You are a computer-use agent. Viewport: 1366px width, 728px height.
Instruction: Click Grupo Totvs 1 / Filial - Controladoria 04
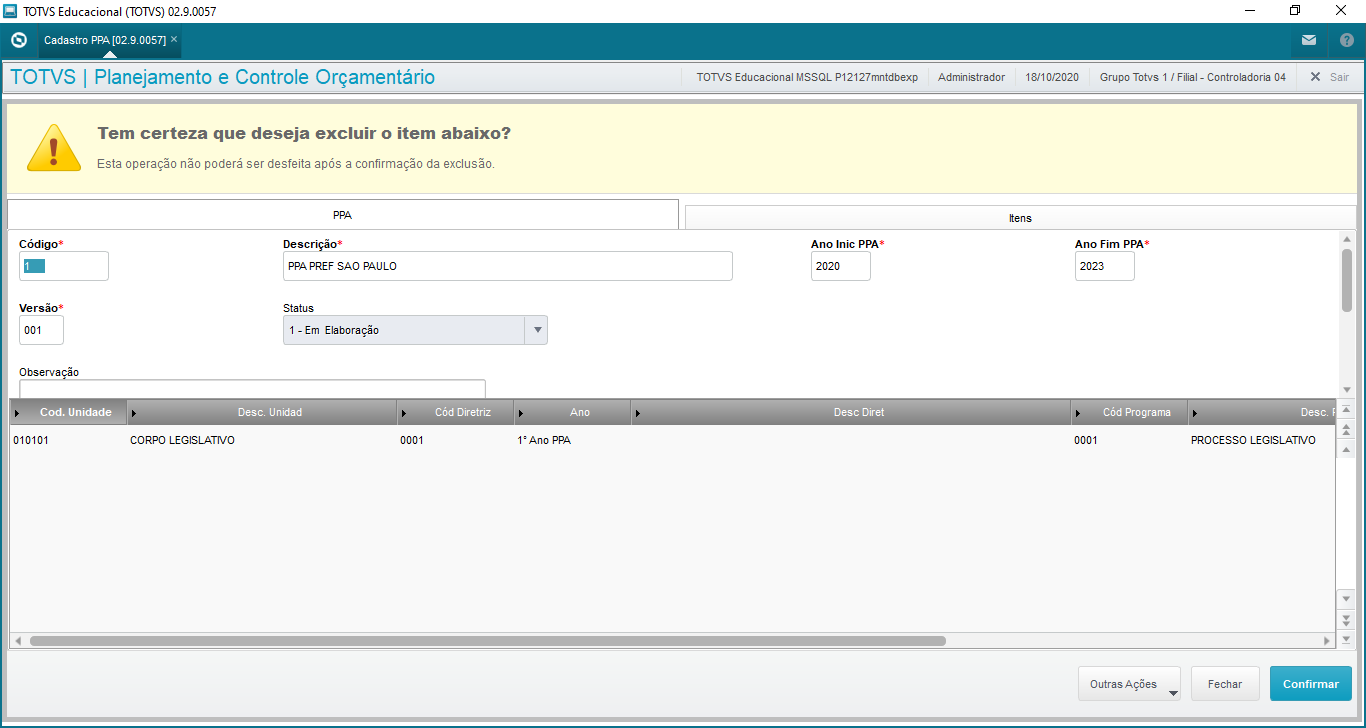pyautogui.click(x=1193, y=77)
